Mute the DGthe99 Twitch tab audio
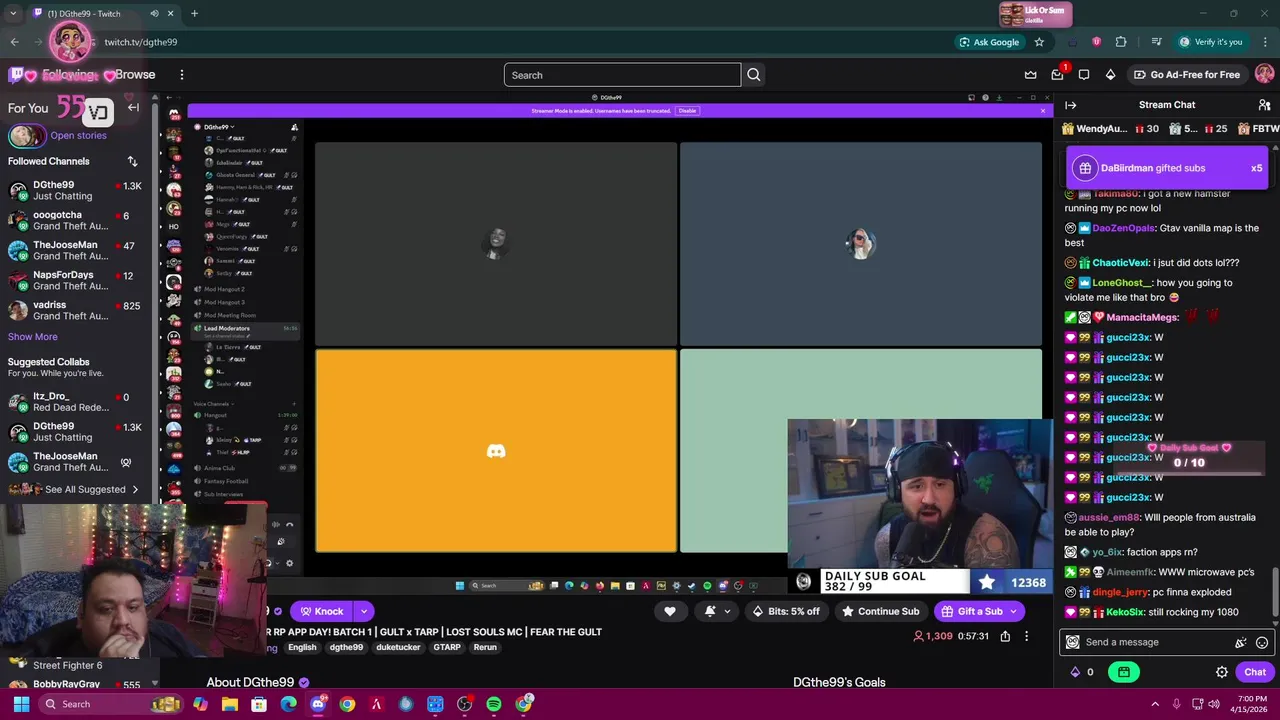This screenshot has width=1280, height=720. (154, 13)
